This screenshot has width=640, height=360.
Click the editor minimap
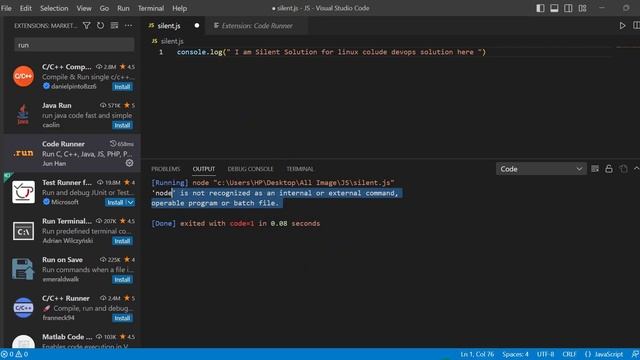pos(627,48)
